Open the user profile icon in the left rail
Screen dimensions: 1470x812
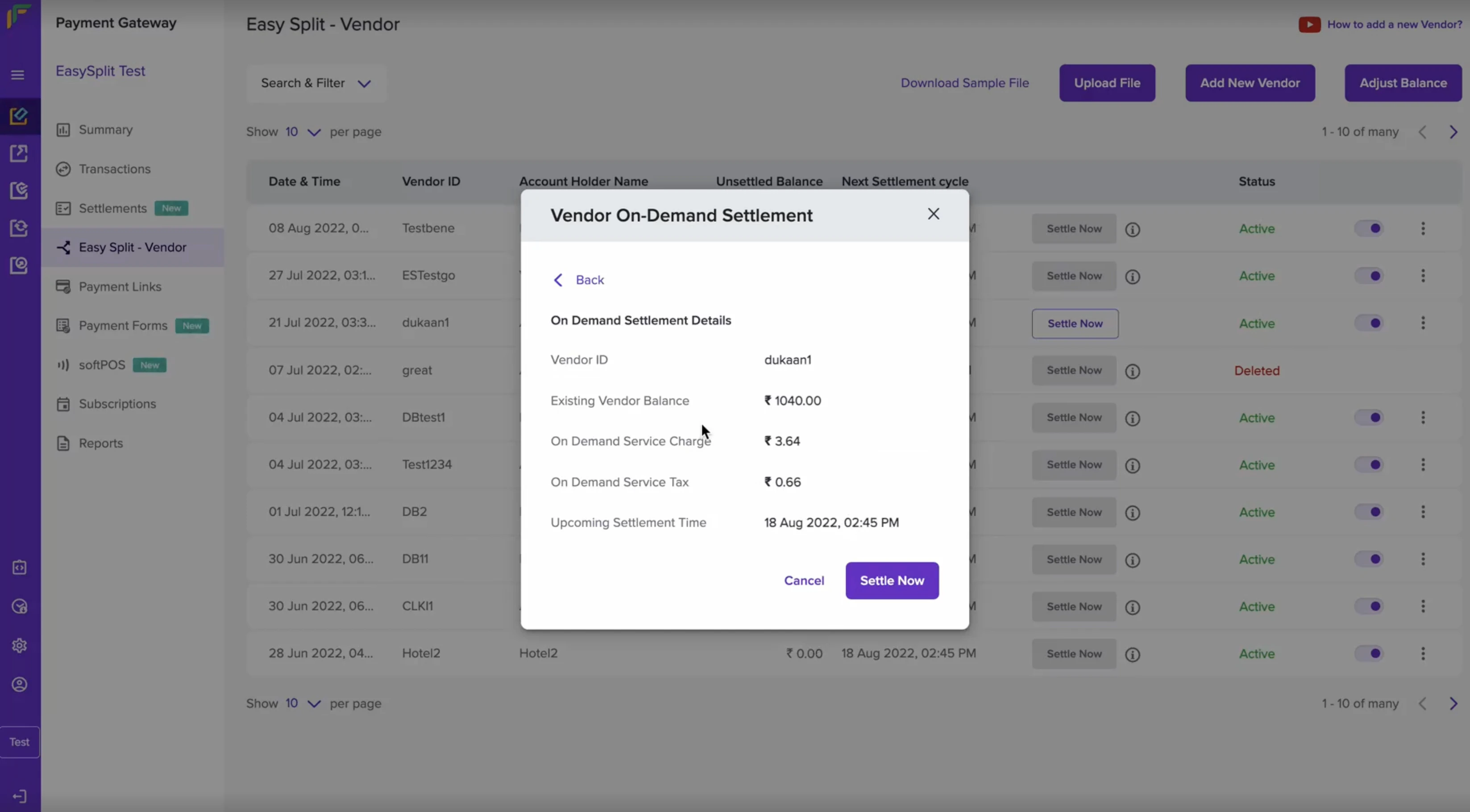click(19, 684)
